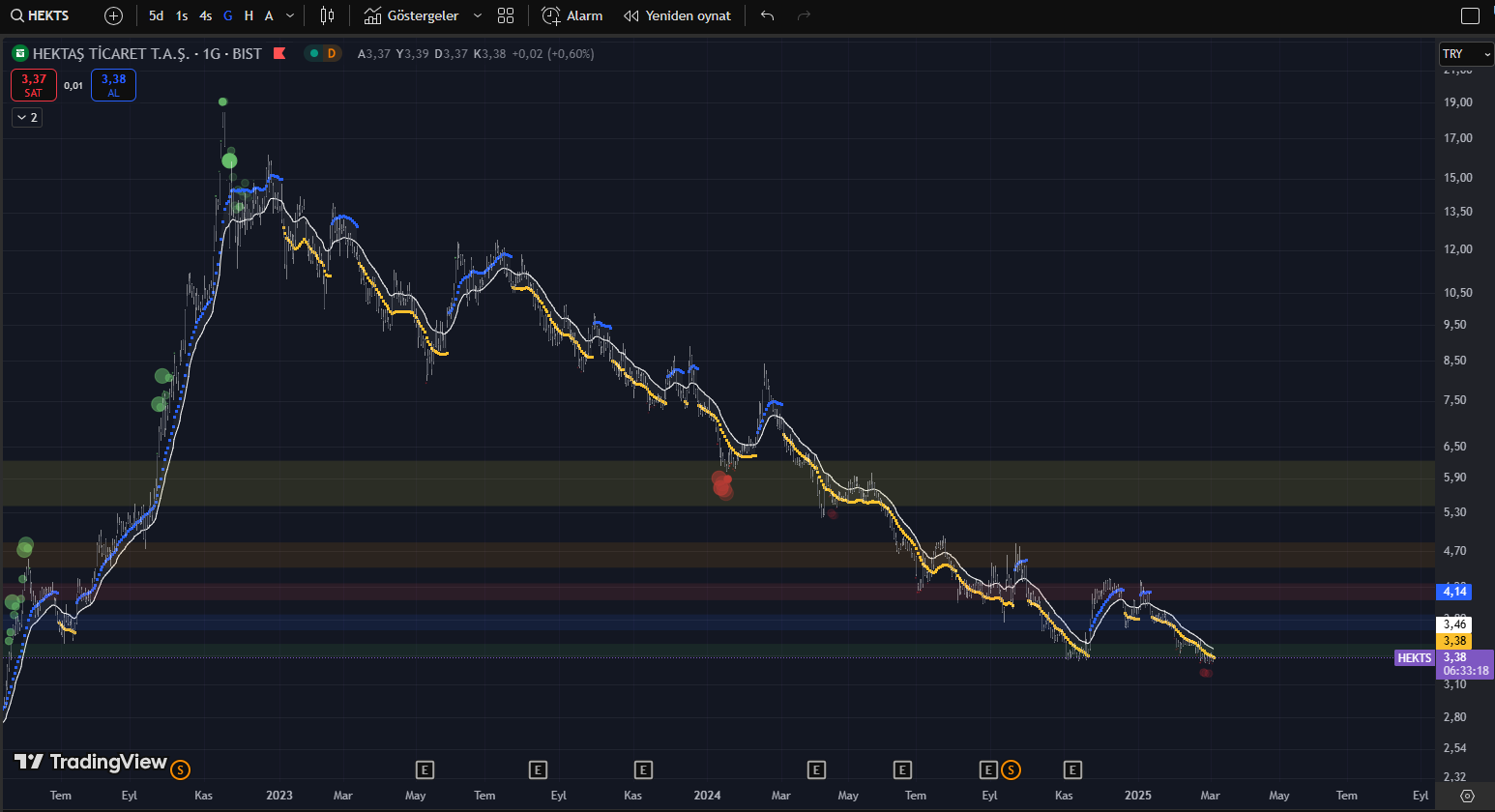Click the red flag next to symbol title

[x=279, y=53]
